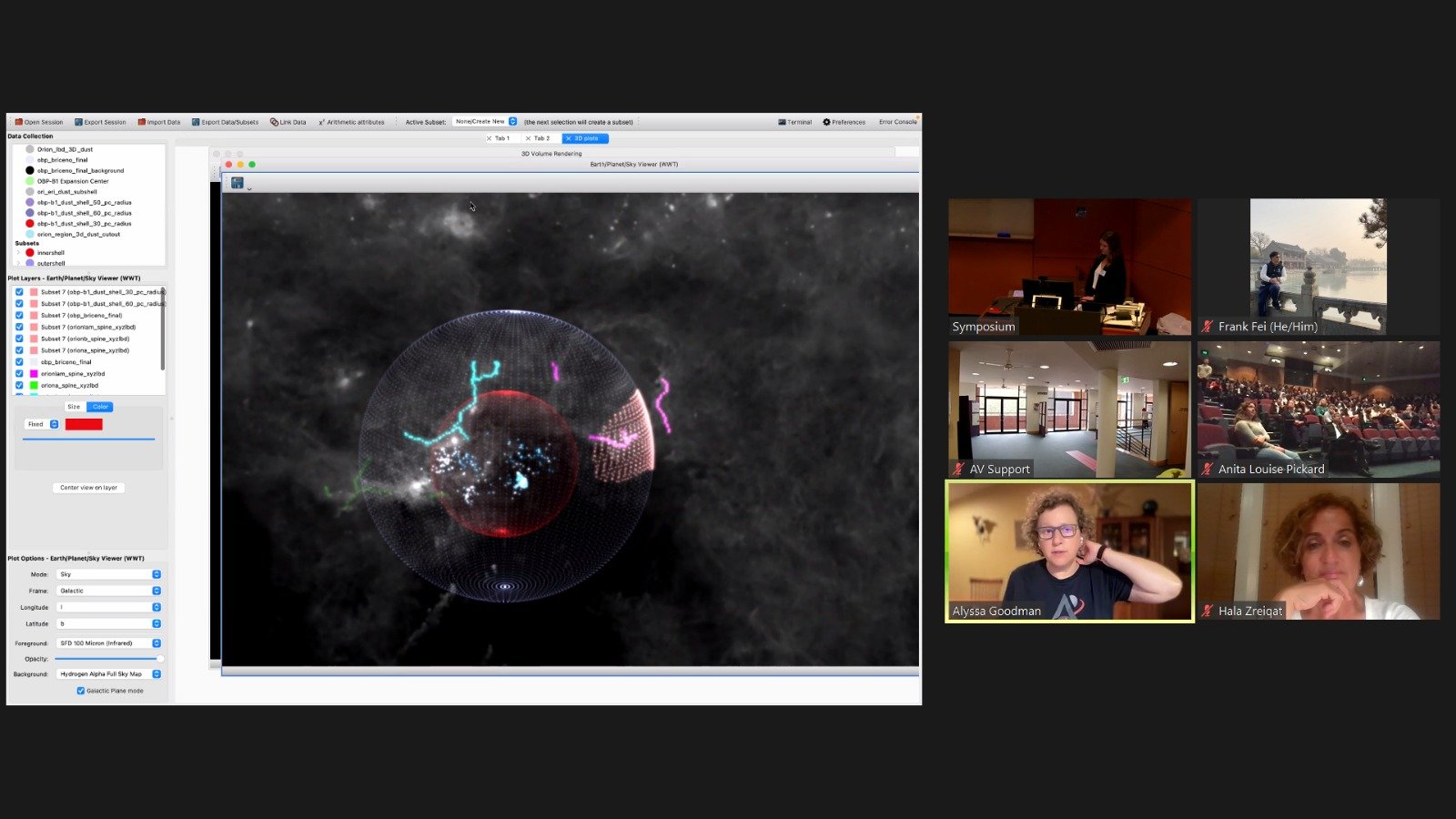Switch to Tab 1
This screenshot has height=819, width=1456.
[501, 138]
